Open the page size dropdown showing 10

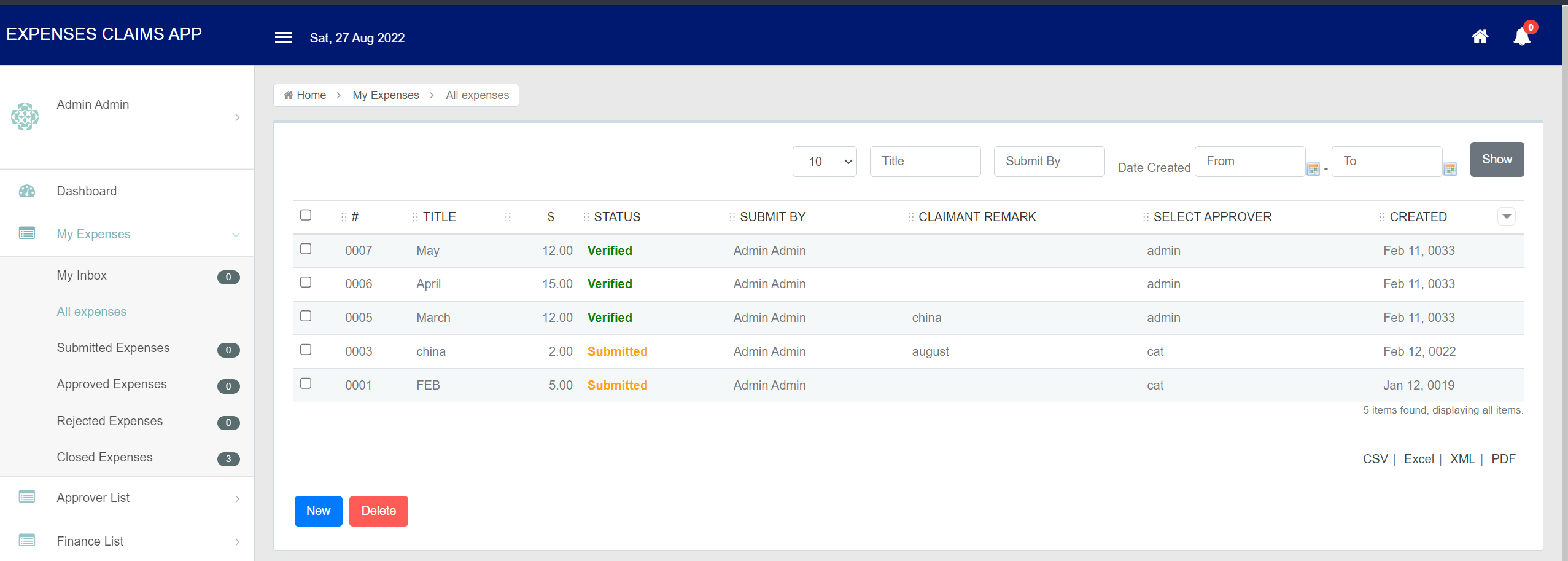coord(825,162)
